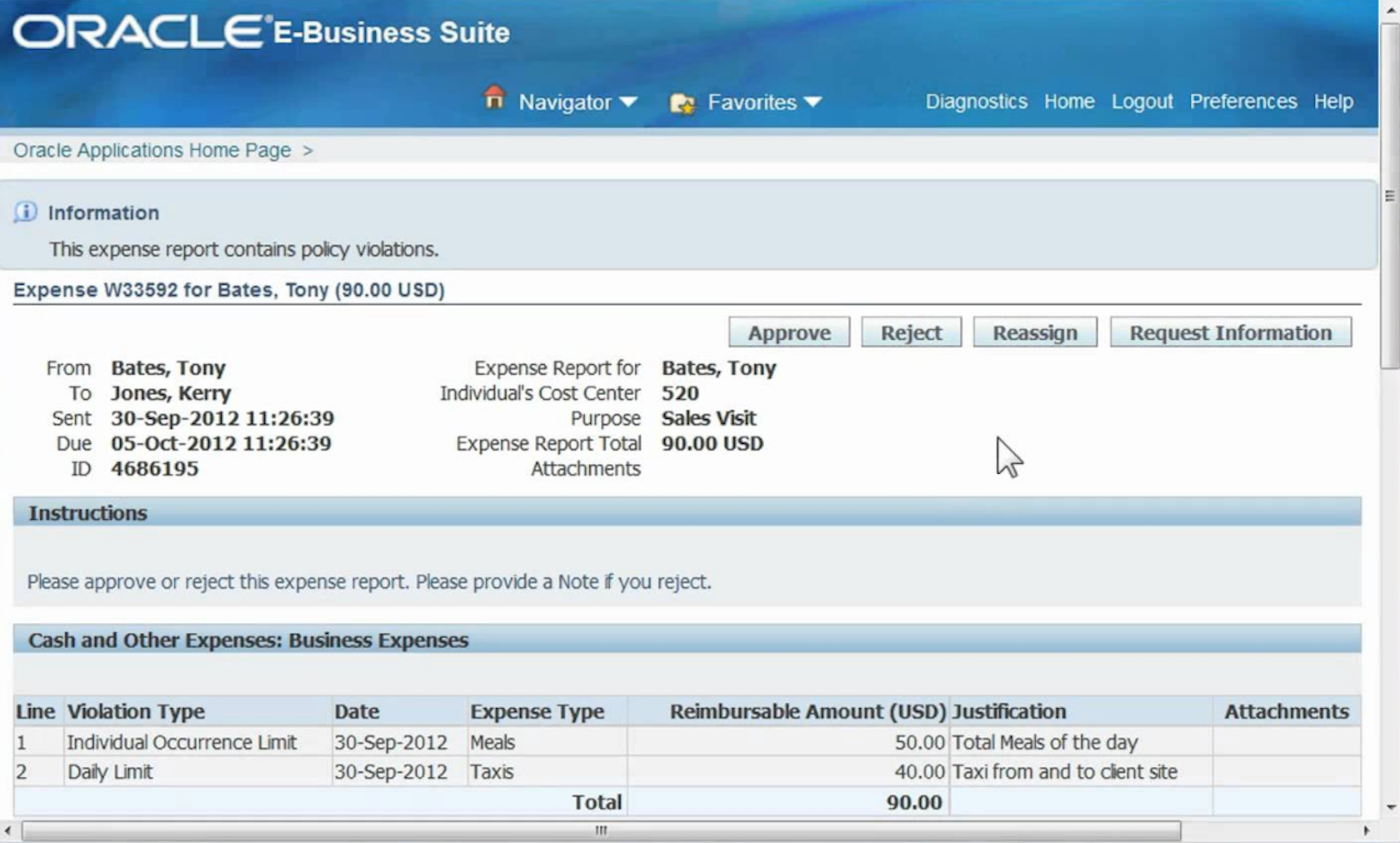The width and height of the screenshot is (1400, 843).
Task: Click Request Information button
Action: [x=1231, y=332]
